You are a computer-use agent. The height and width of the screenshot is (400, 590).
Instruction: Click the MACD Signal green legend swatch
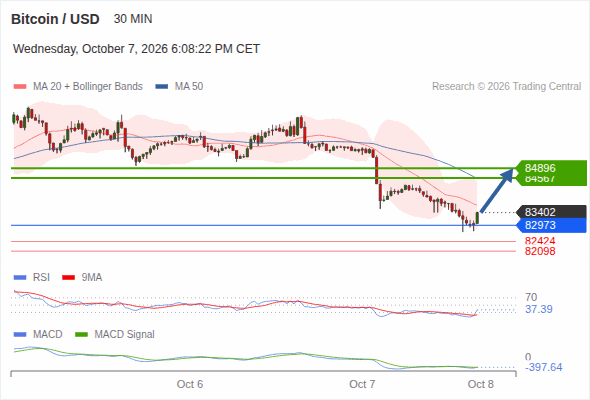pyautogui.click(x=81, y=335)
